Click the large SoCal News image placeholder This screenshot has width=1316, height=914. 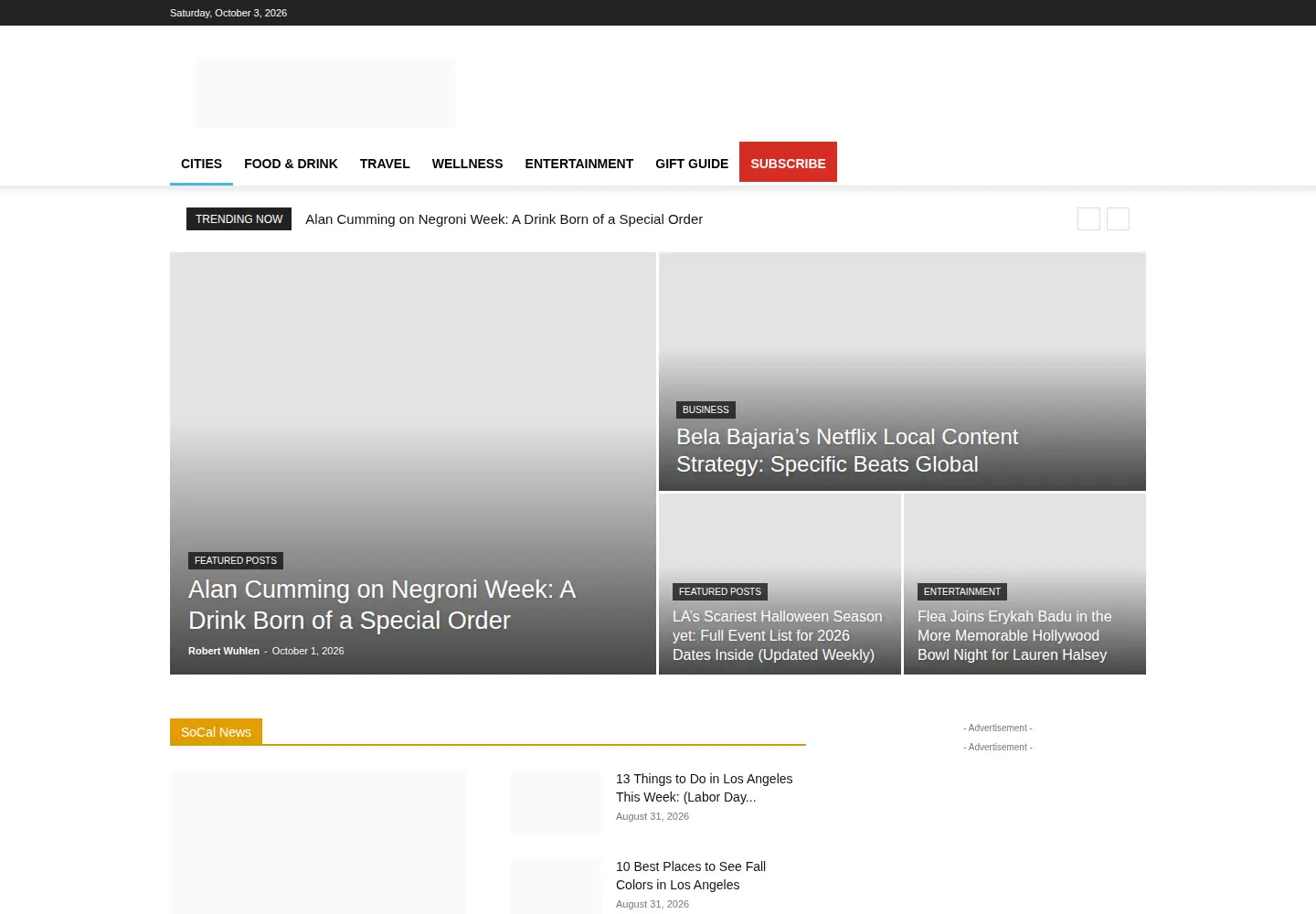[x=318, y=843]
